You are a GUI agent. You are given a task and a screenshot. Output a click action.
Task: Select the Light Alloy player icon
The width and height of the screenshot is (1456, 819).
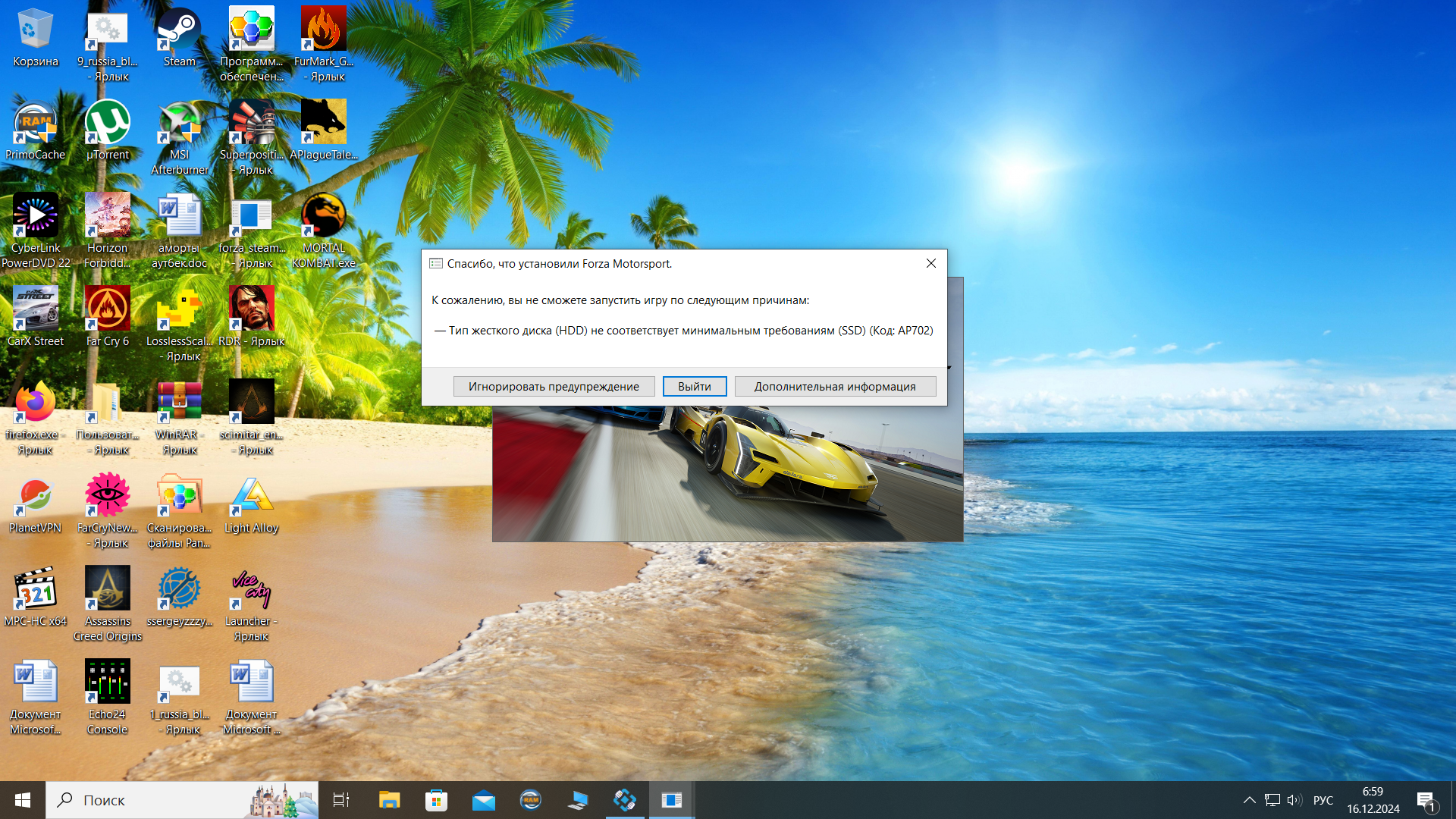pyautogui.click(x=251, y=496)
